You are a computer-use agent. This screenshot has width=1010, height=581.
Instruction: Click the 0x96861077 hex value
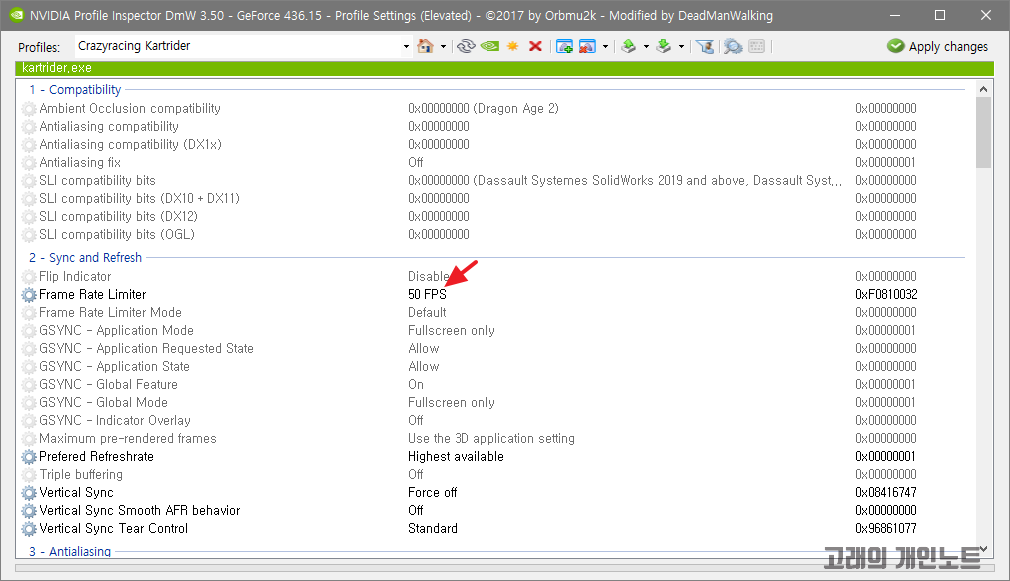(x=886, y=529)
